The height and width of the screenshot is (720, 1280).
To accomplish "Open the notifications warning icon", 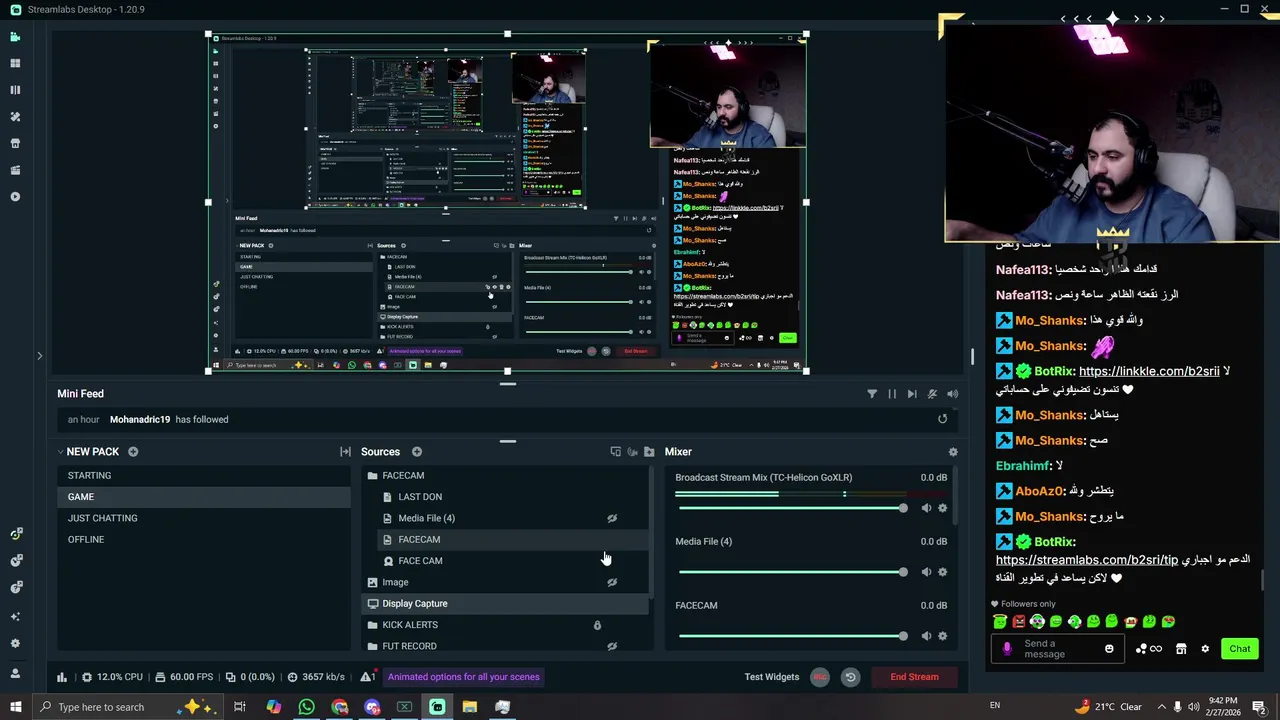I will [x=367, y=677].
